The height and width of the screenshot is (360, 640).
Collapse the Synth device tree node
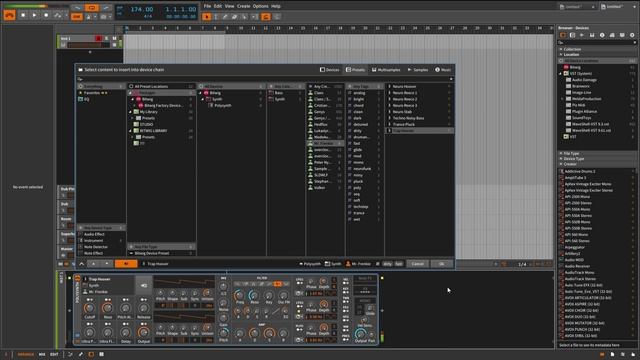pyautogui.click(x=203, y=99)
